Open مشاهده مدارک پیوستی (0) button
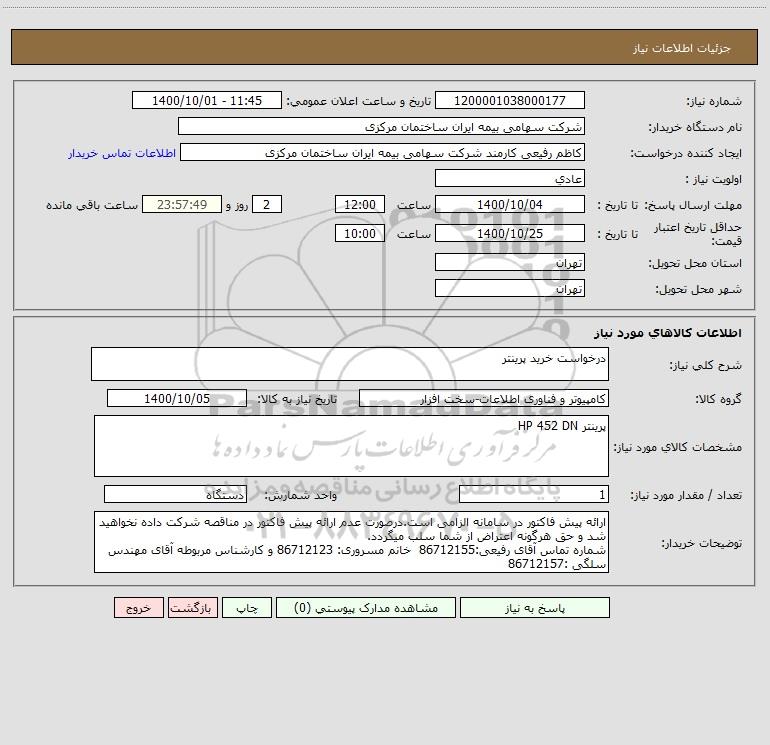Image resolution: width=770 pixels, height=745 pixels. [366, 608]
